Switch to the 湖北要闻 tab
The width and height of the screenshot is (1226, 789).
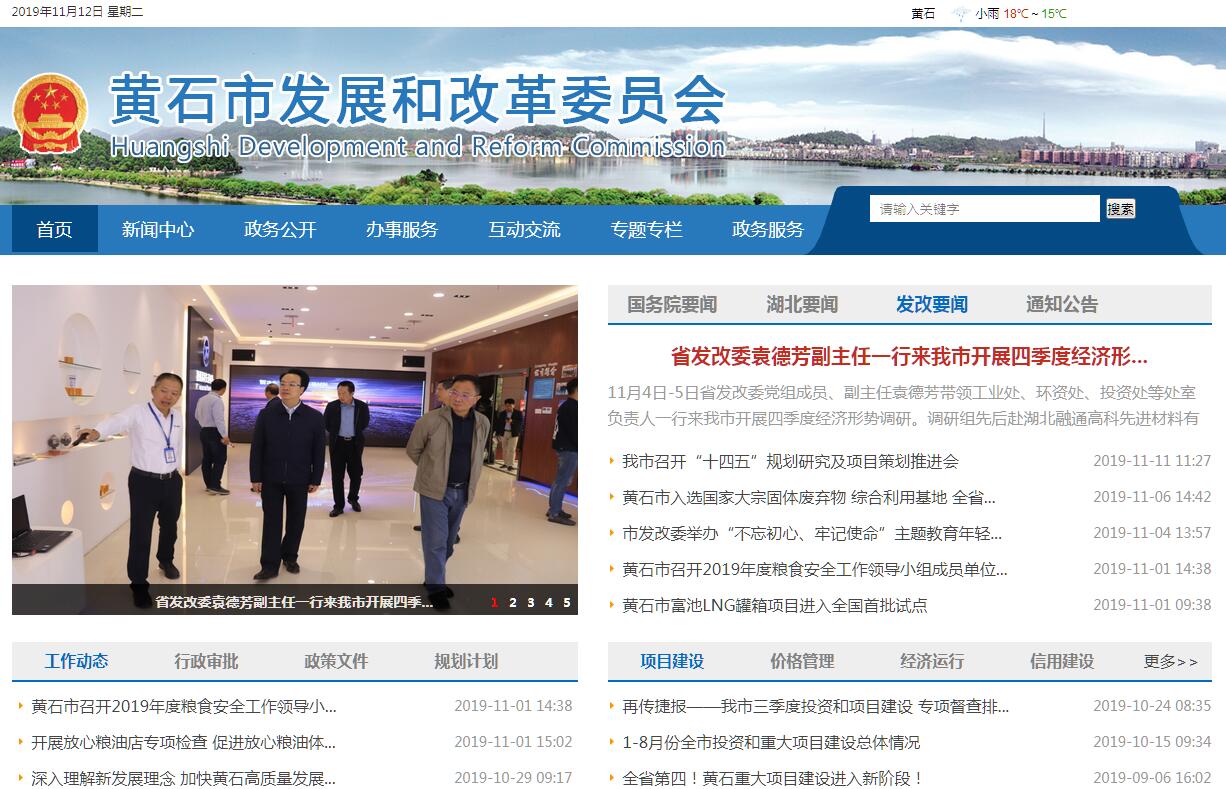[802, 304]
